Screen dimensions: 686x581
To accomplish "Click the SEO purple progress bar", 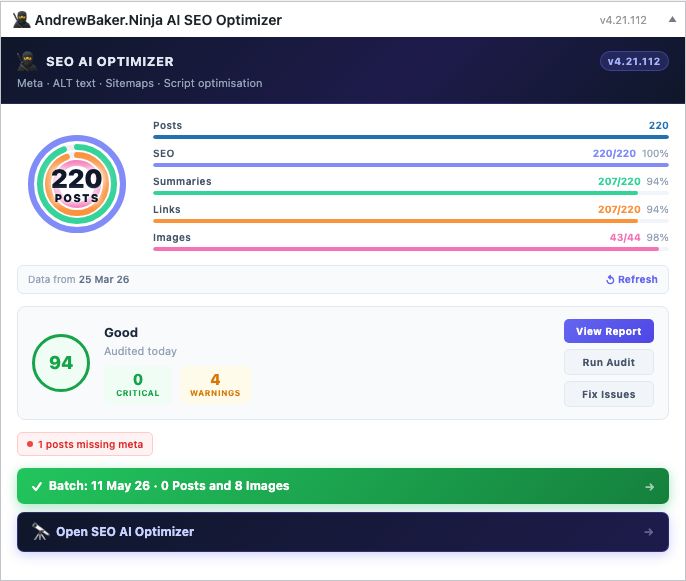I will click(x=410, y=165).
